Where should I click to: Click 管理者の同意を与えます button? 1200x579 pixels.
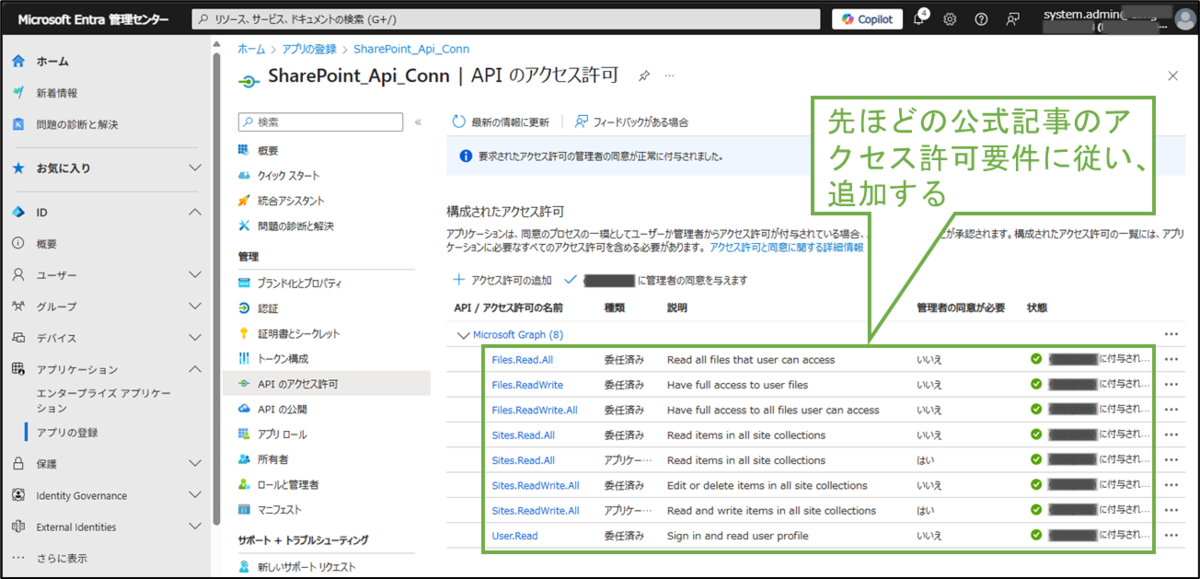tap(656, 280)
